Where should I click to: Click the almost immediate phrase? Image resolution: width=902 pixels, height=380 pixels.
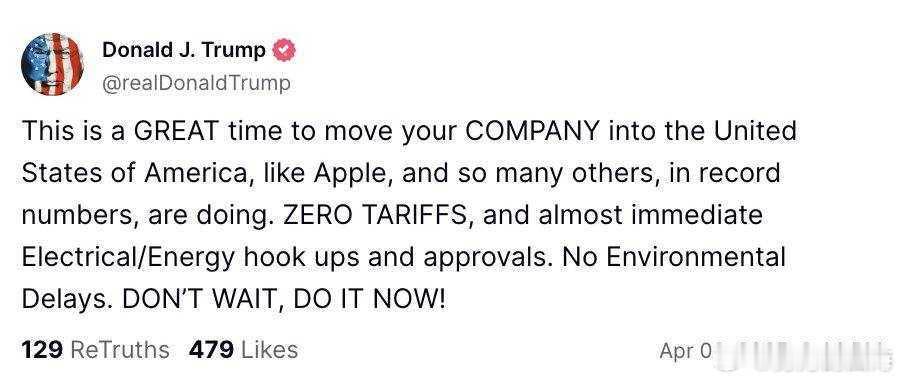[652, 215]
